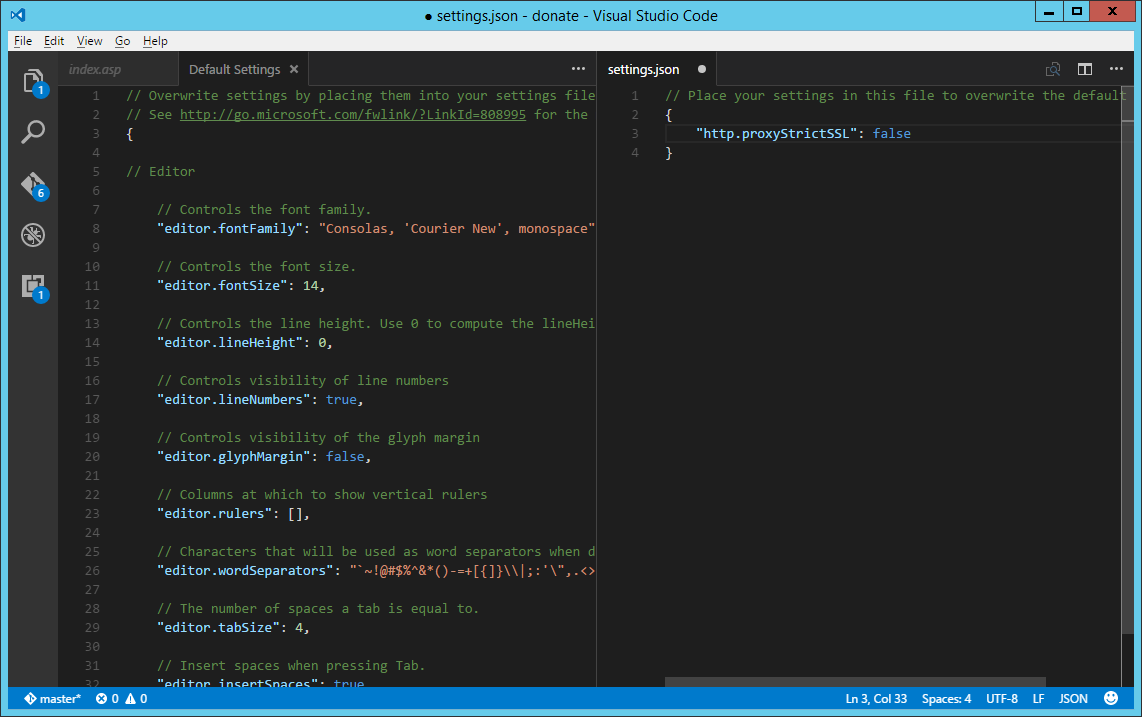Click the errors count in status bar
This screenshot has height=717, width=1142.
pyautogui.click(x=107, y=699)
